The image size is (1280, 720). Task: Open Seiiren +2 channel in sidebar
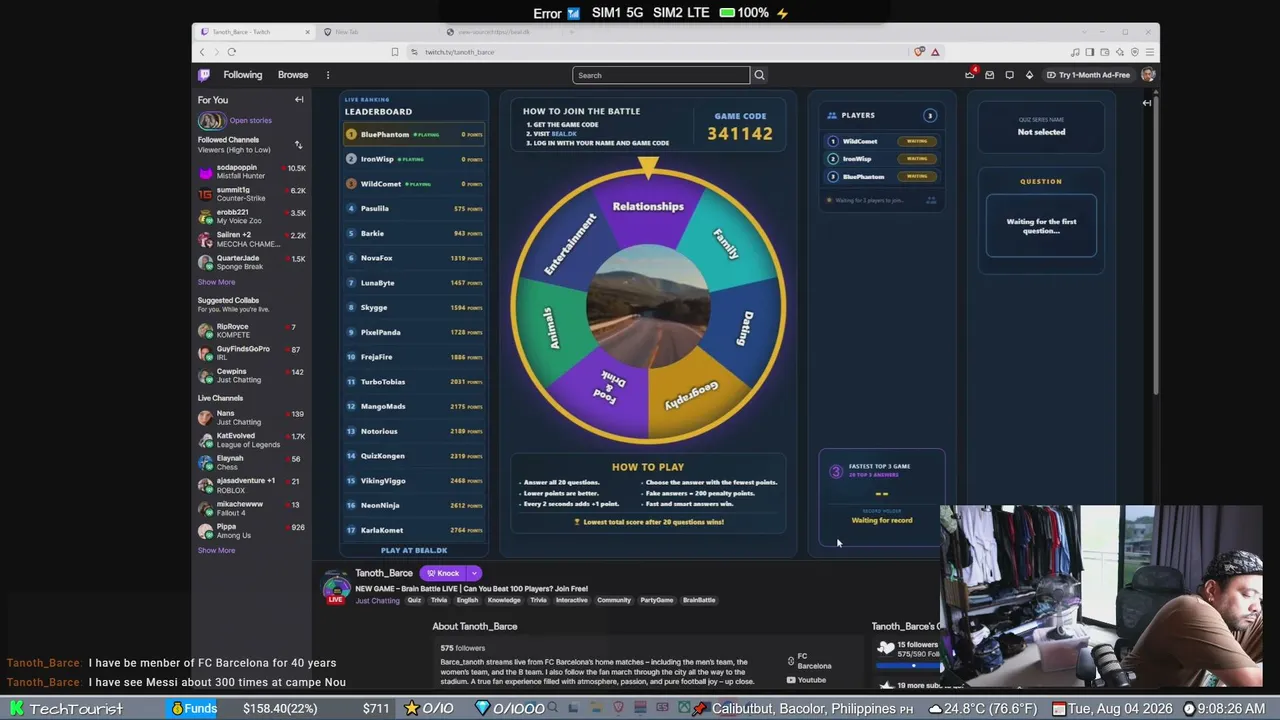(x=251, y=239)
